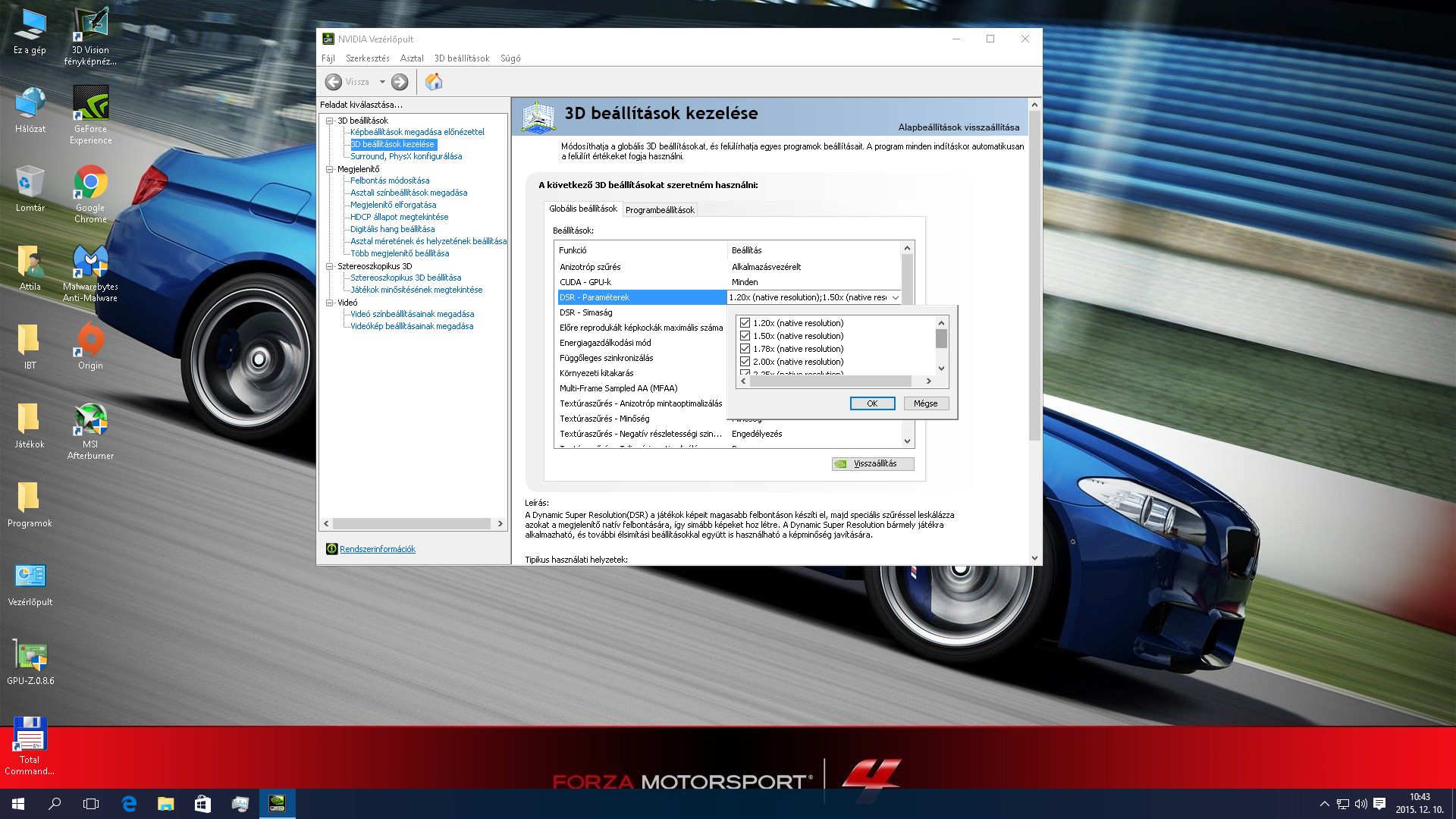
Task: Open the volume icon in system tray
Action: (x=1360, y=804)
